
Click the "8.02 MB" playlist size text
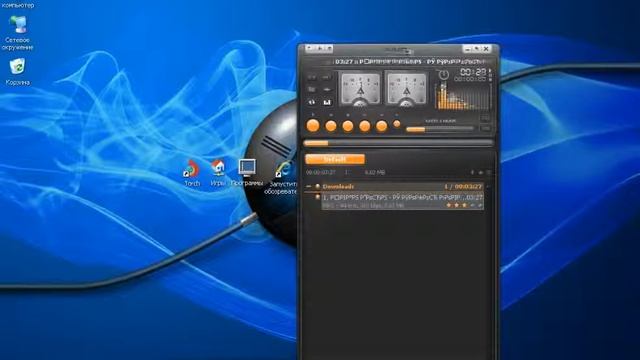(375, 173)
